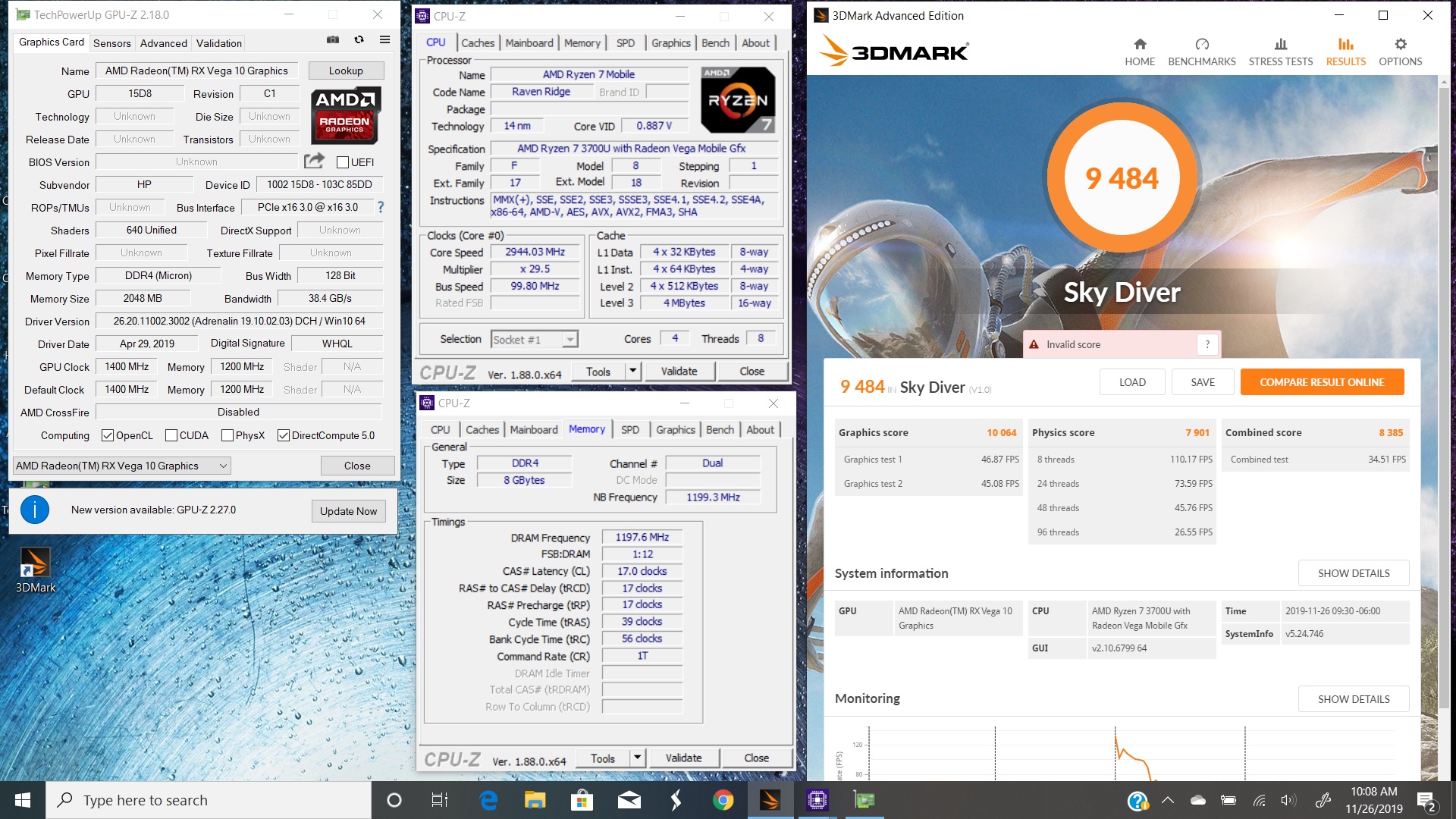Viewport: 1456px width, 819px height.
Task: Click the GPU-Z screenshot camera icon
Action: (x=332, y=40)
